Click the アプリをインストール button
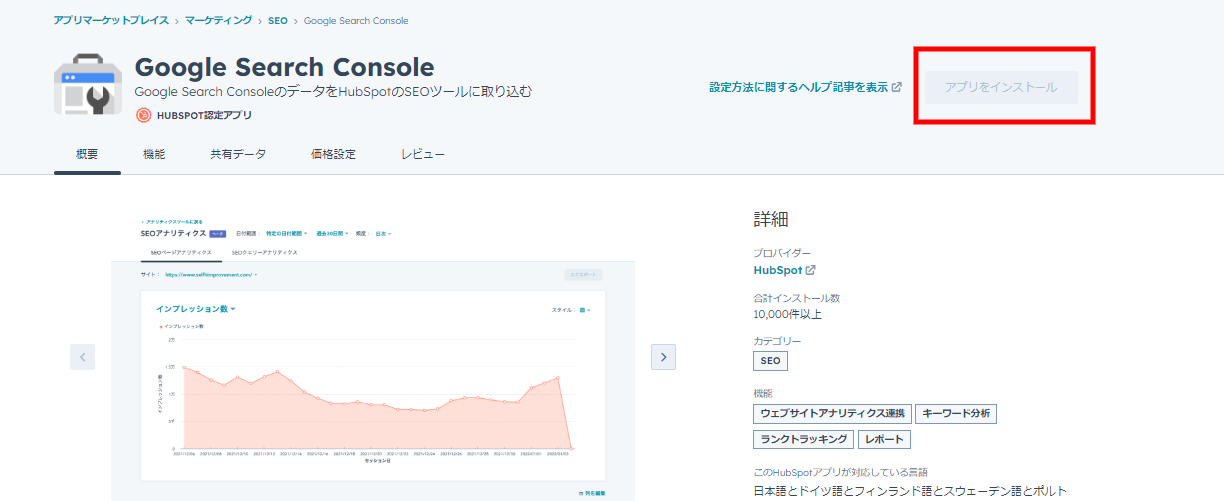 [1001, 87]
